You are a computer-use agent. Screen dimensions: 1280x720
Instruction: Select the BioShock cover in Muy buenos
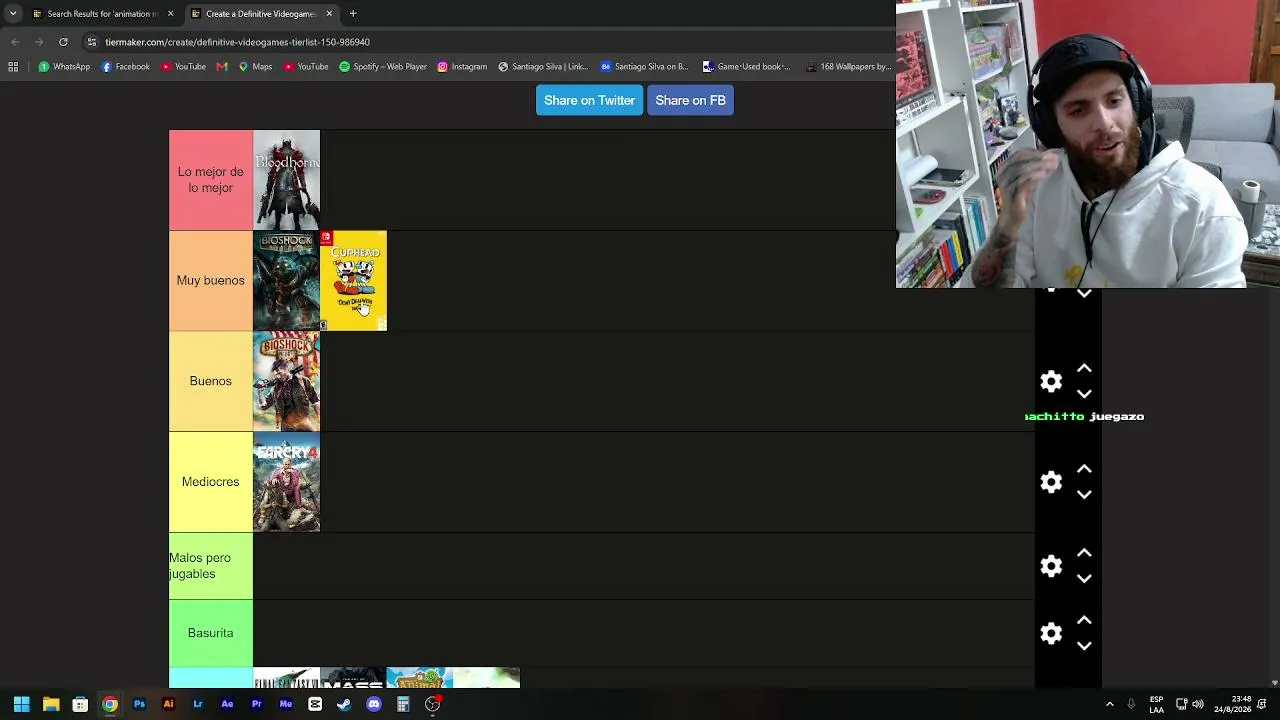click(x=286, y=281)
